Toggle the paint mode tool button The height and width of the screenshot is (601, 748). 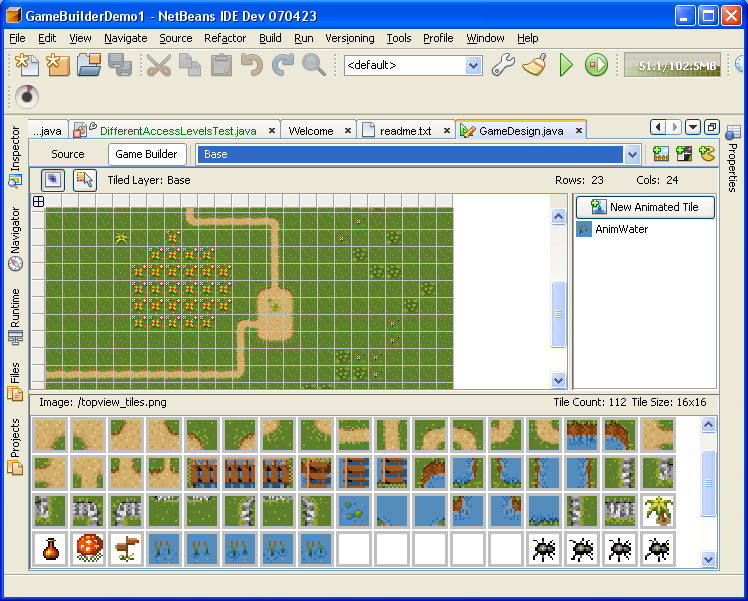[52, 180]
